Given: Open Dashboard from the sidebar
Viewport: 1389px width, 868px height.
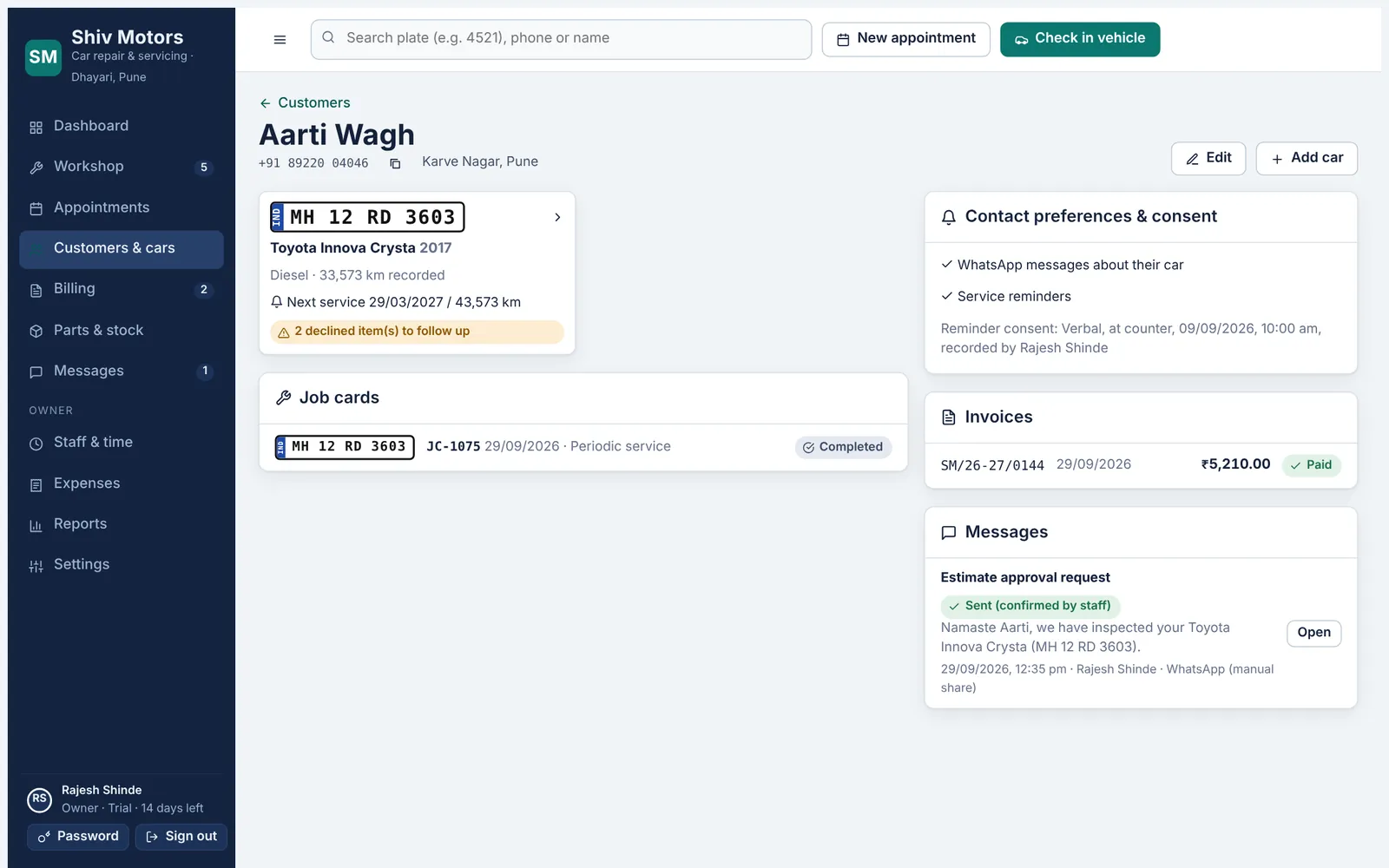Looking at the screenshot, I should pos(122,126).
